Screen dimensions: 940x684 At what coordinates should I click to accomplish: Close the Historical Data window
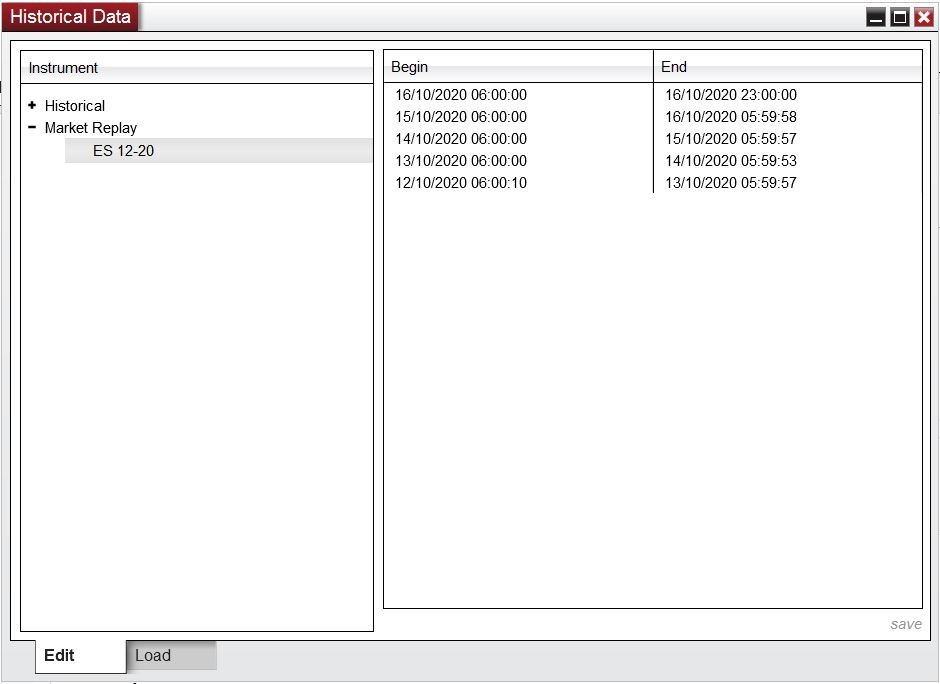(924, 17)
